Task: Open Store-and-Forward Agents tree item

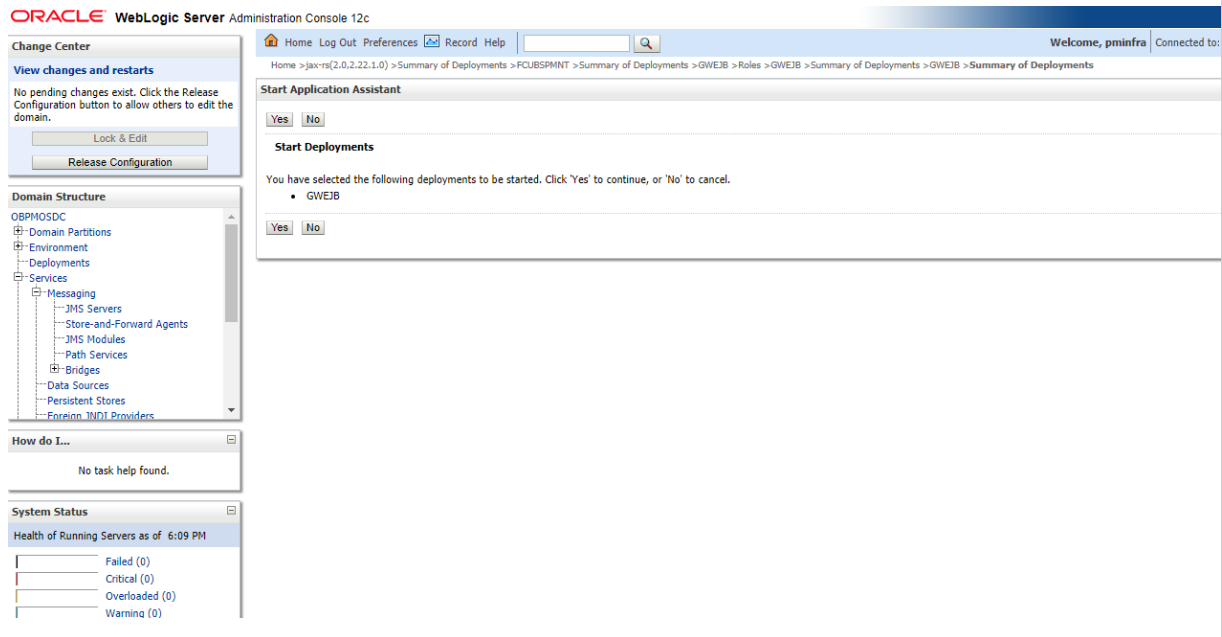Action: [126, 324]
